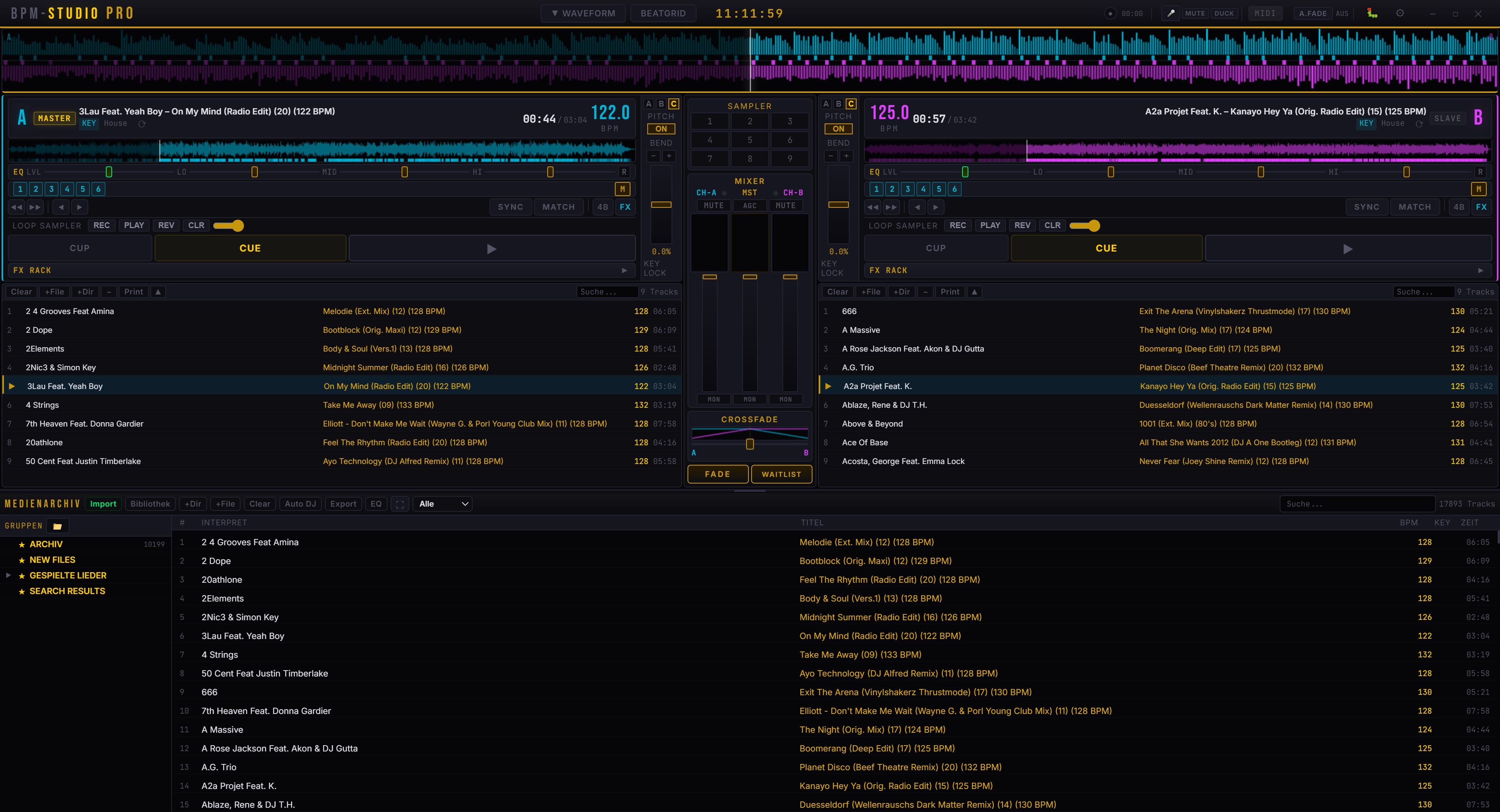
Task: Click the reload icon next to House on deck B
Action: (1419, 123)
